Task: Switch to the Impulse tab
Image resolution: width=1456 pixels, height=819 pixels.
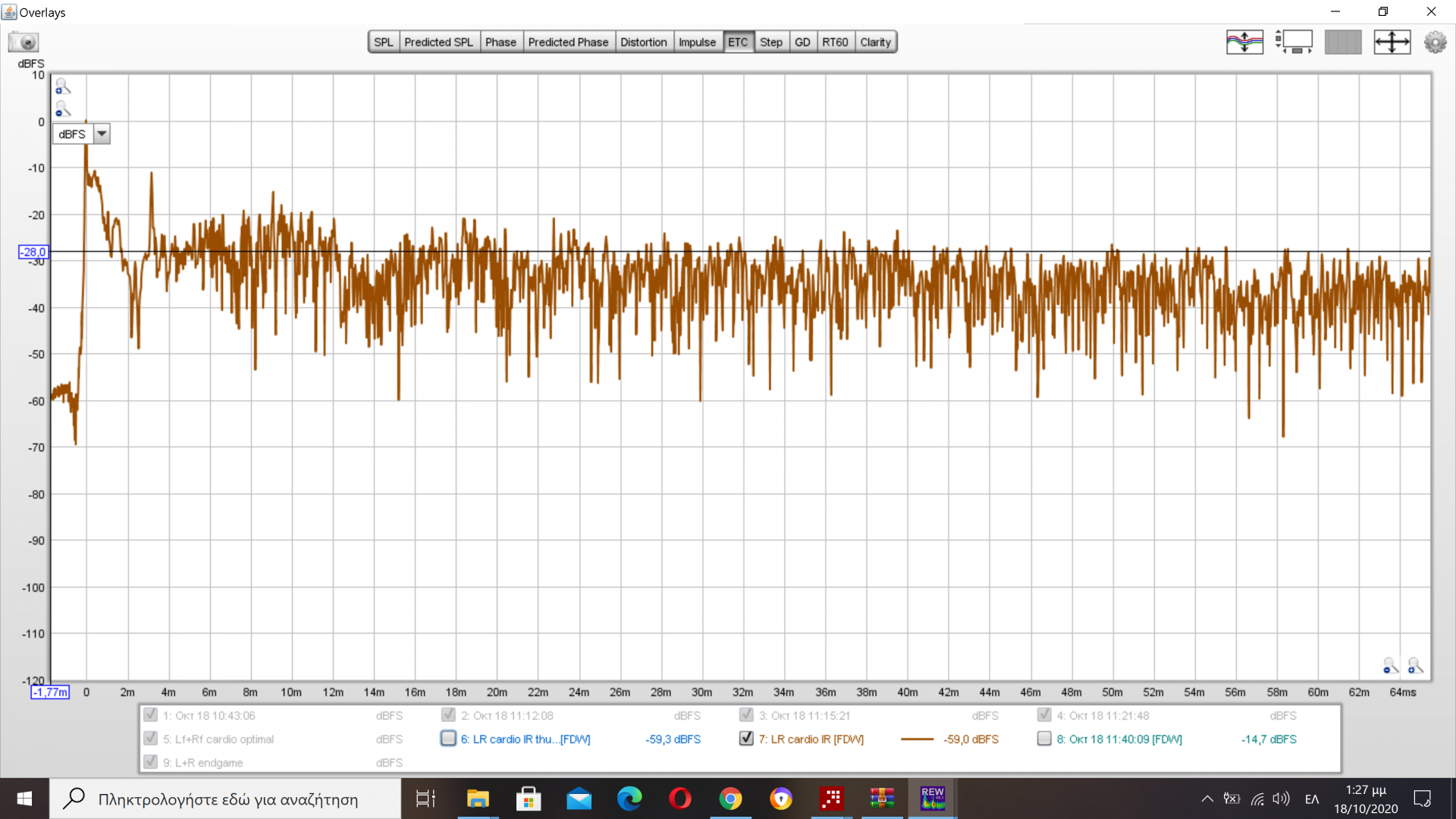Action: (x=696, y=42)
